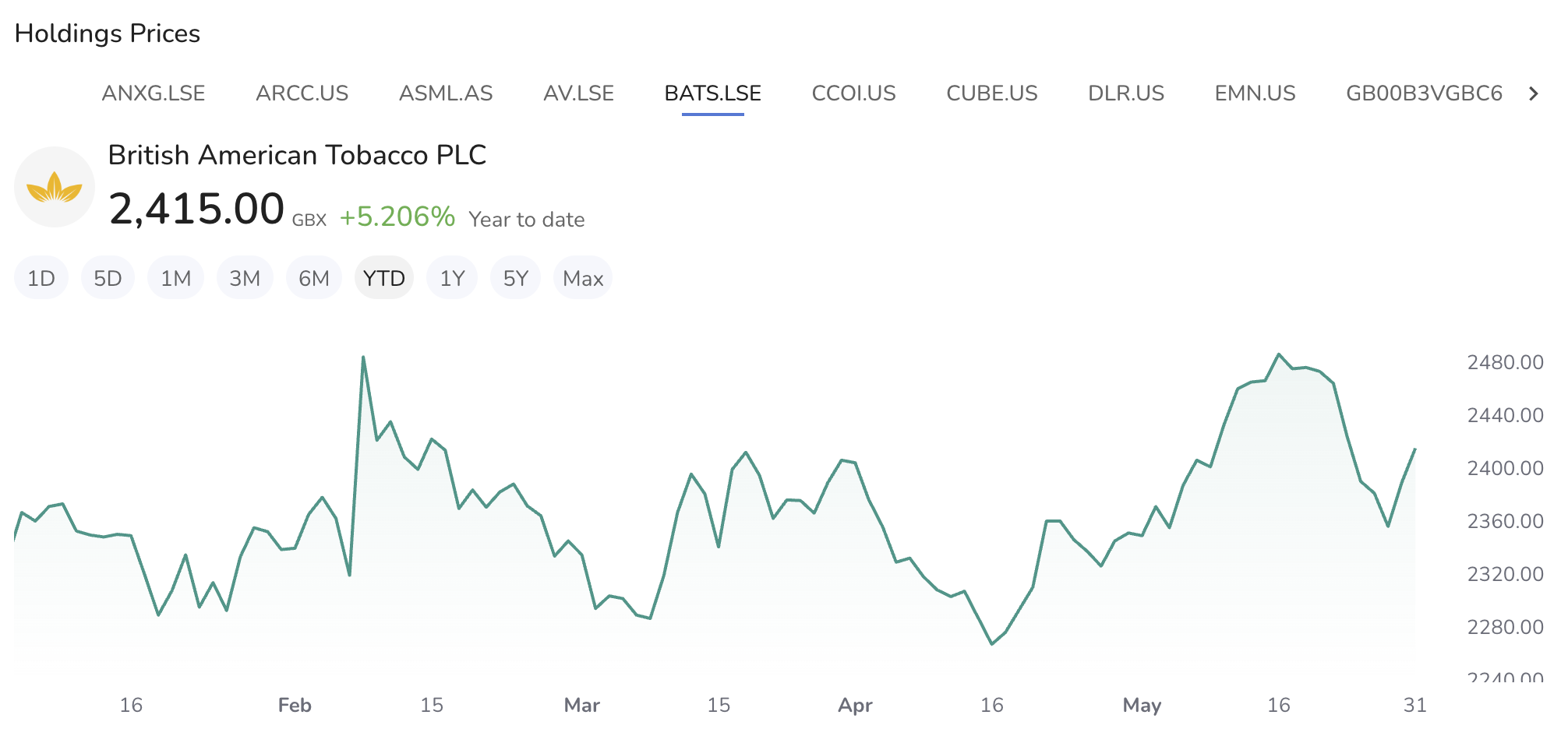The width and height of the screenshot is (1568, 729).
Task: Click the GBX currency label
Action: point(309,220)
